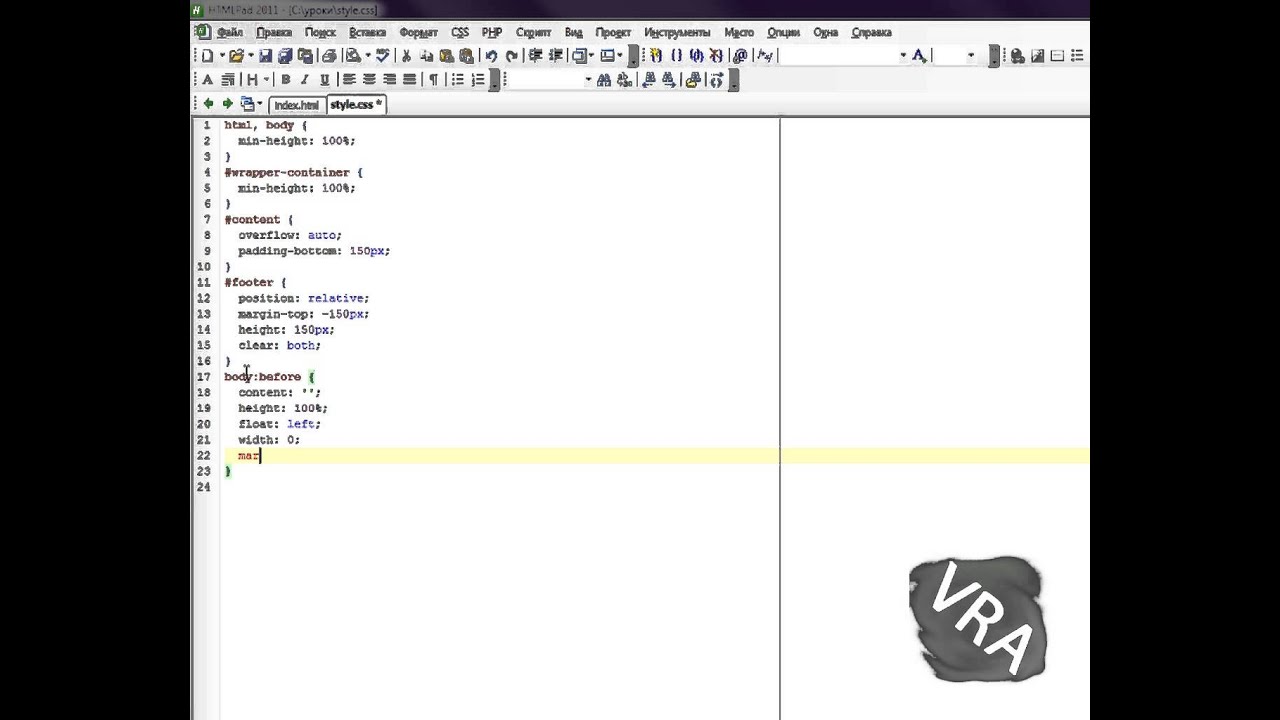This screenshot has height=720, width=1280.
Task: Click the browser preview icon
Action: pos(353,56)
